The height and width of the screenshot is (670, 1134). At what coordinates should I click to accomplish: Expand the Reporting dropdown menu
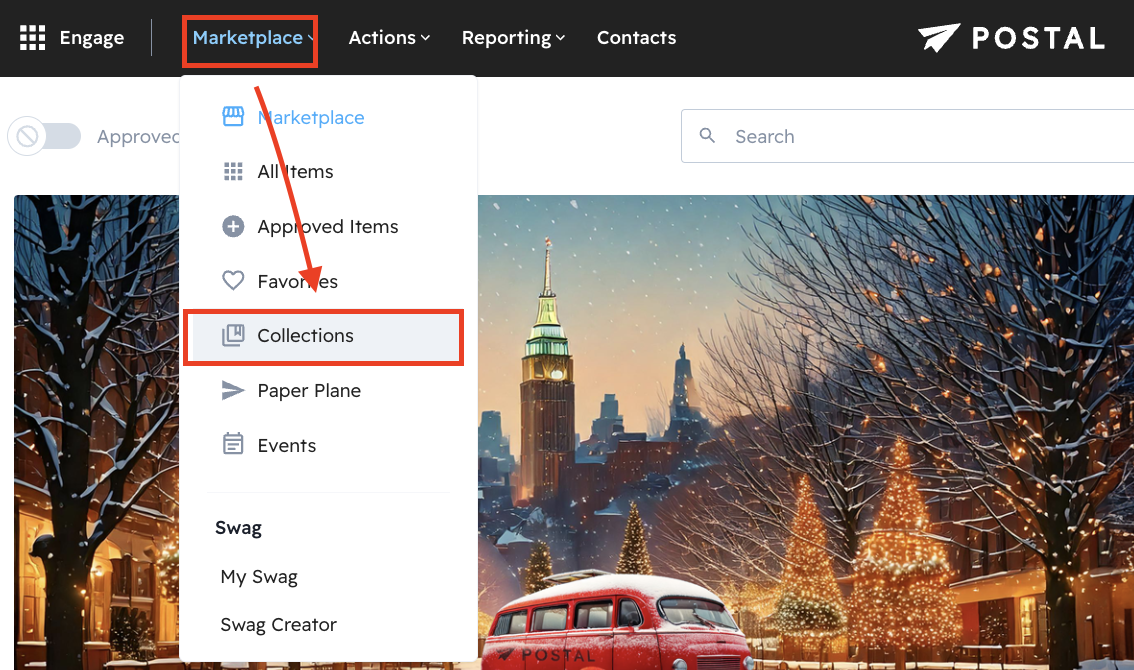[x=513, y=38]
